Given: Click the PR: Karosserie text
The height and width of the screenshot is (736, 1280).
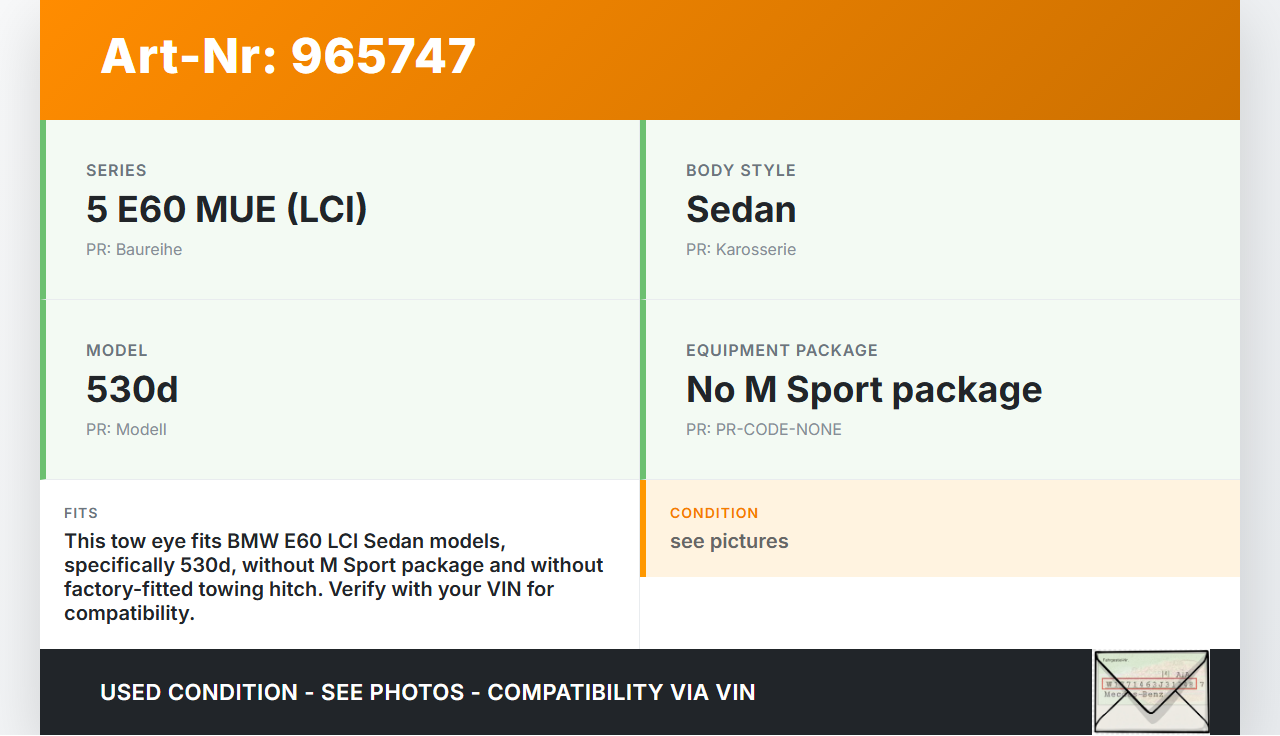Looking at the screenshot, I should 741,250.
